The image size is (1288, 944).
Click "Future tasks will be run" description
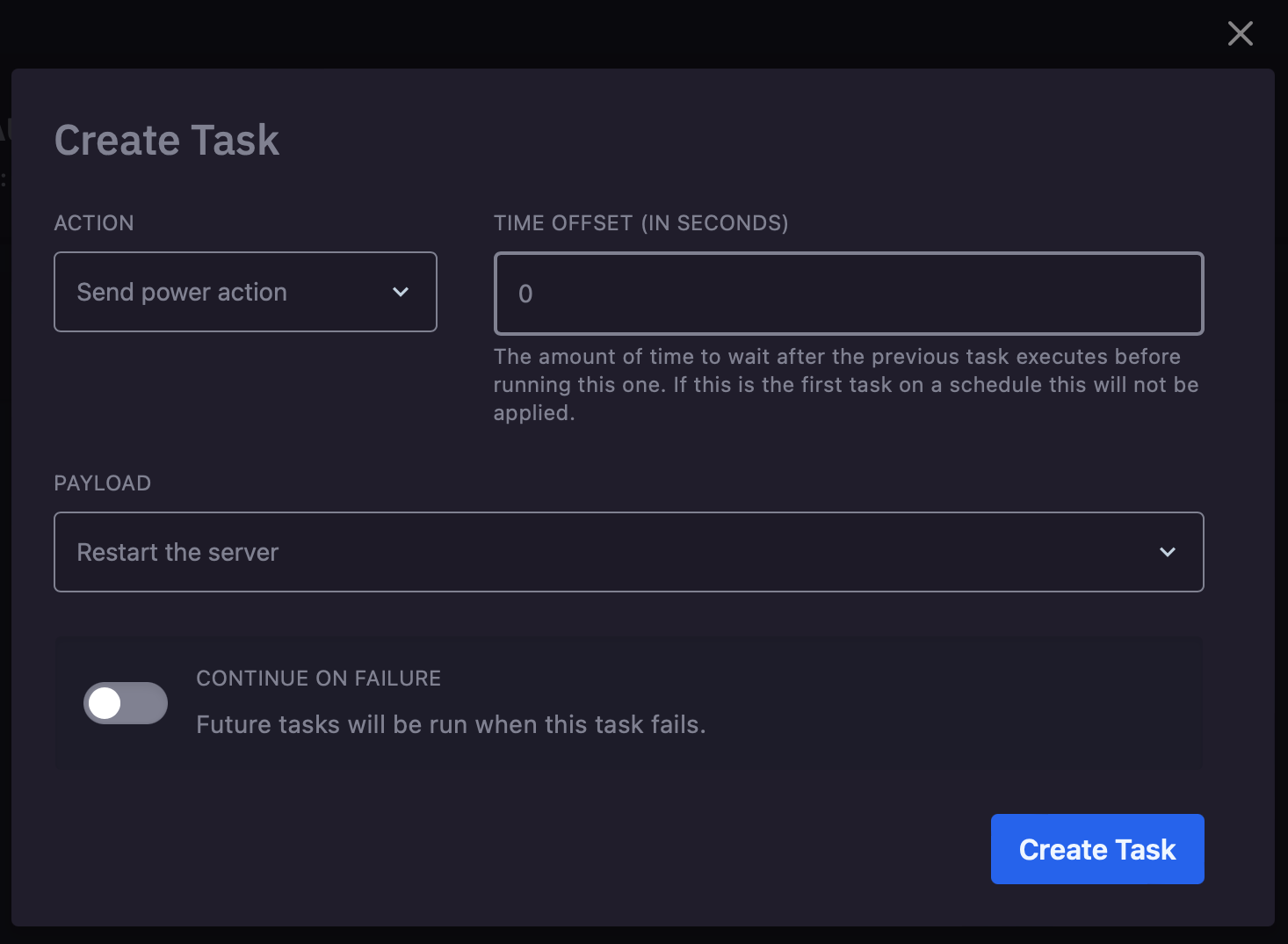click(451, 724)
